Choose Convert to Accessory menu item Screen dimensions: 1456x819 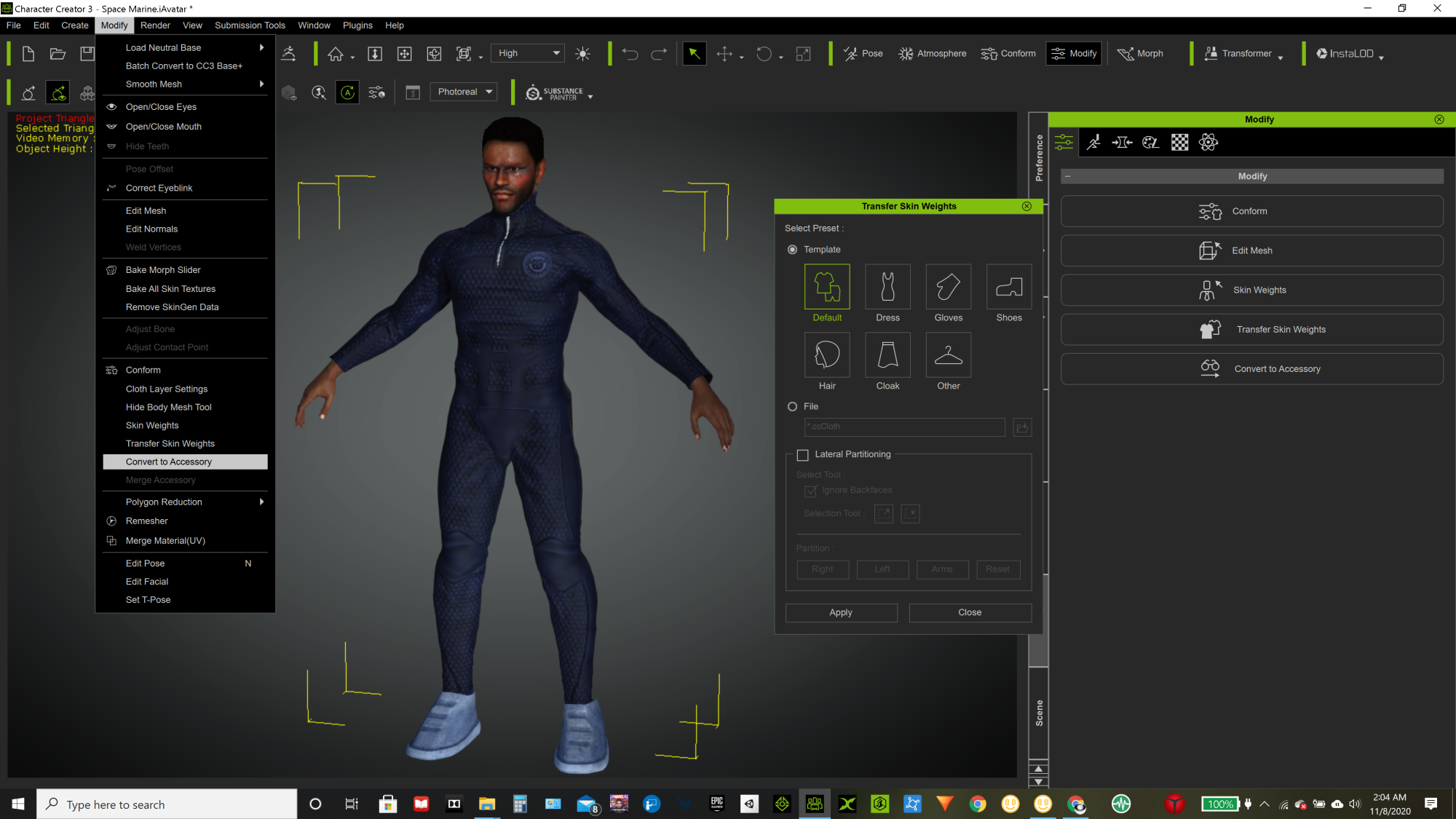pos(186,462)
